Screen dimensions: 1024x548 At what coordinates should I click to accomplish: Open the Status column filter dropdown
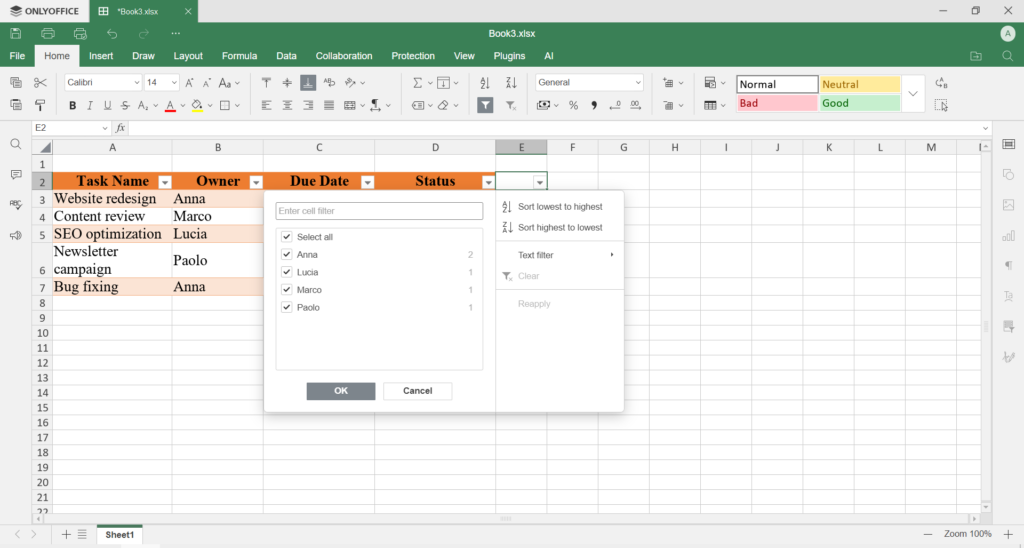[x=488, y=182]
